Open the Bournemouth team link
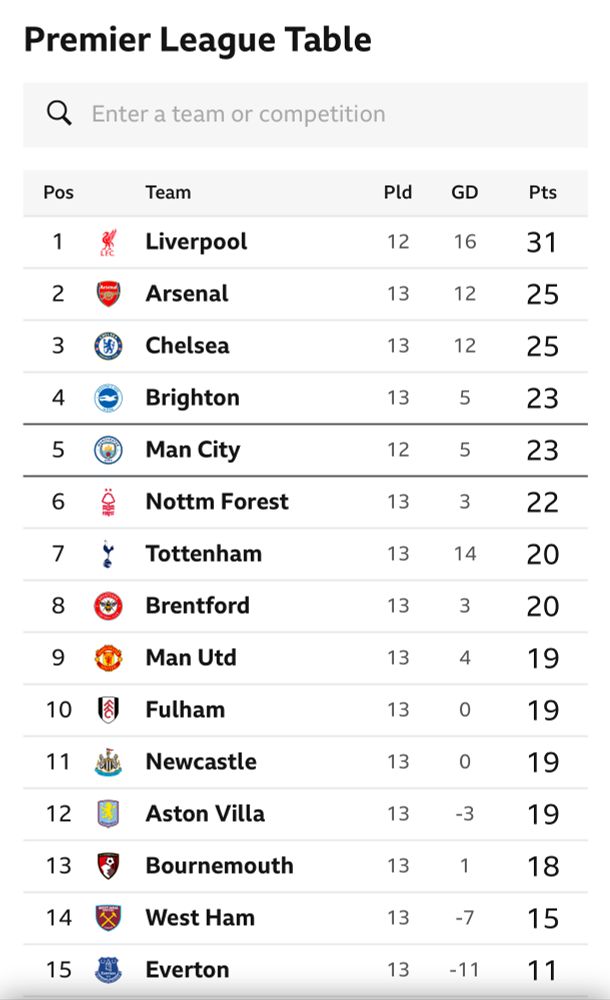 [219, 866]
